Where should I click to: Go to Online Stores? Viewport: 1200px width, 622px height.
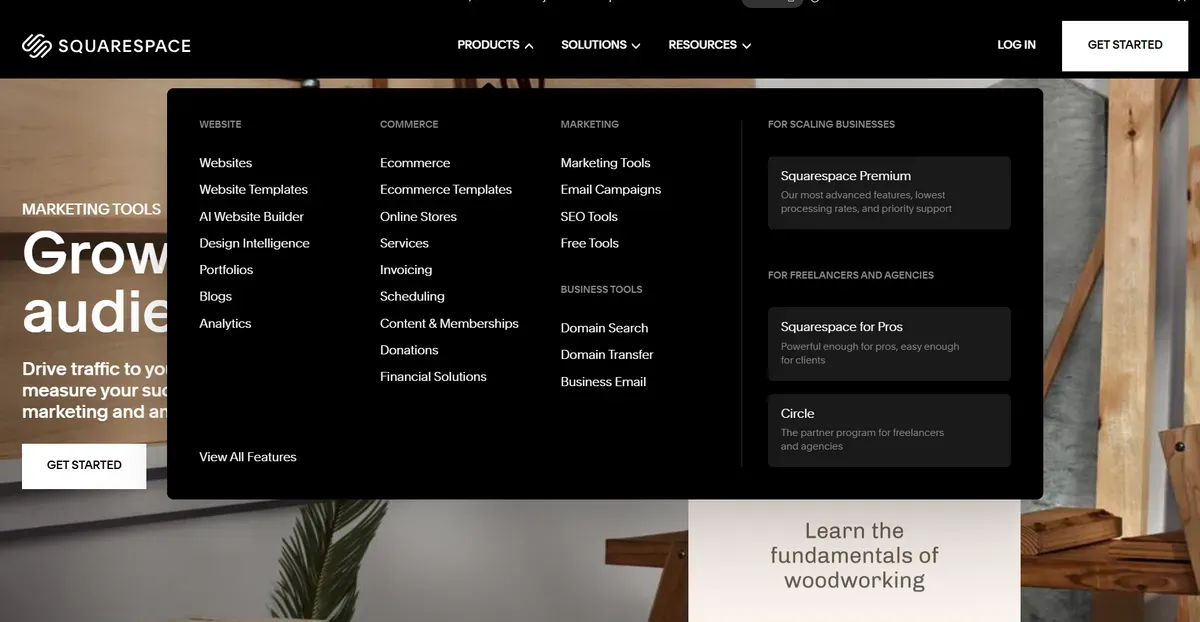[418, 217]
